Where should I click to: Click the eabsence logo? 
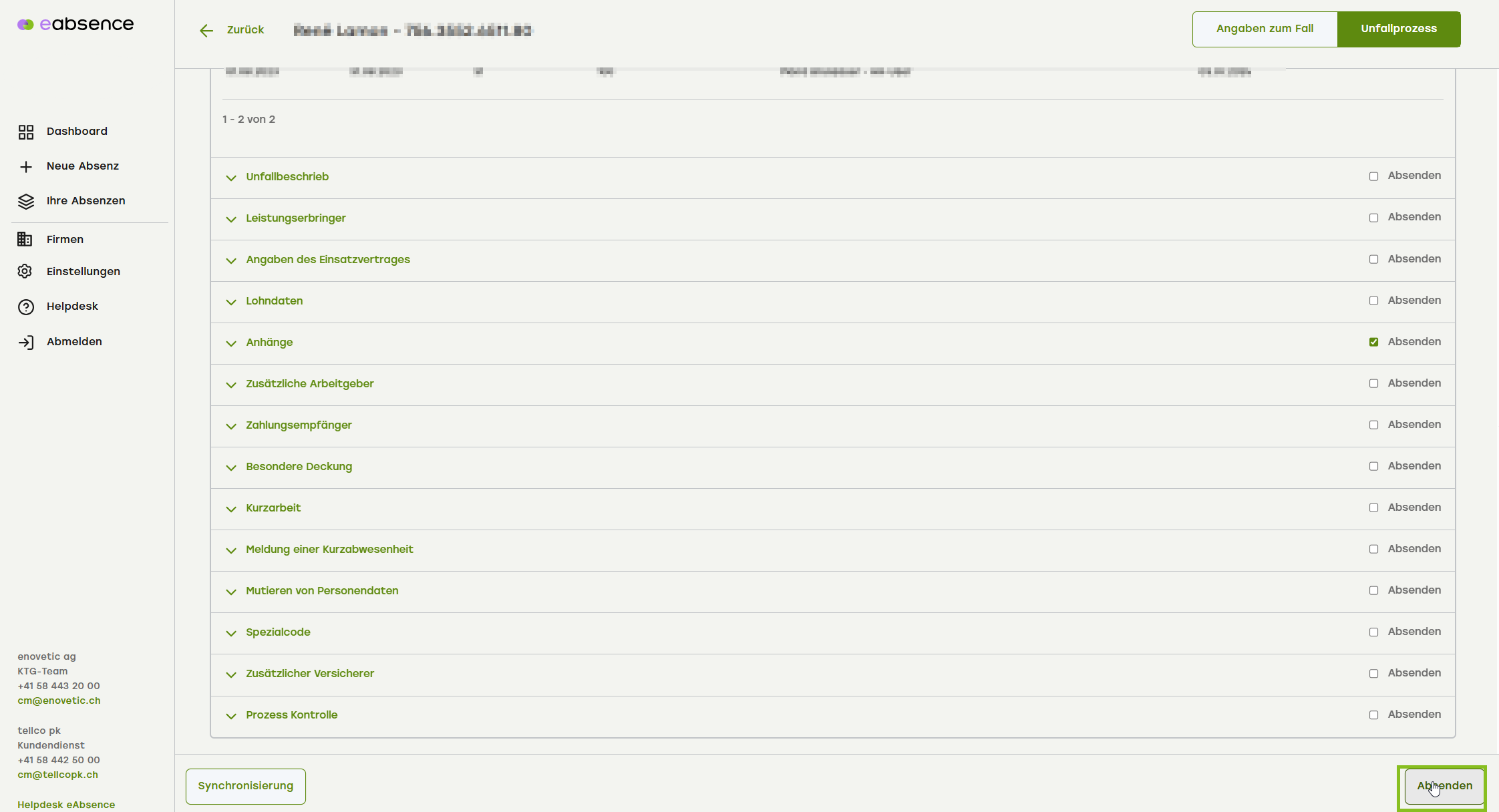75,25
